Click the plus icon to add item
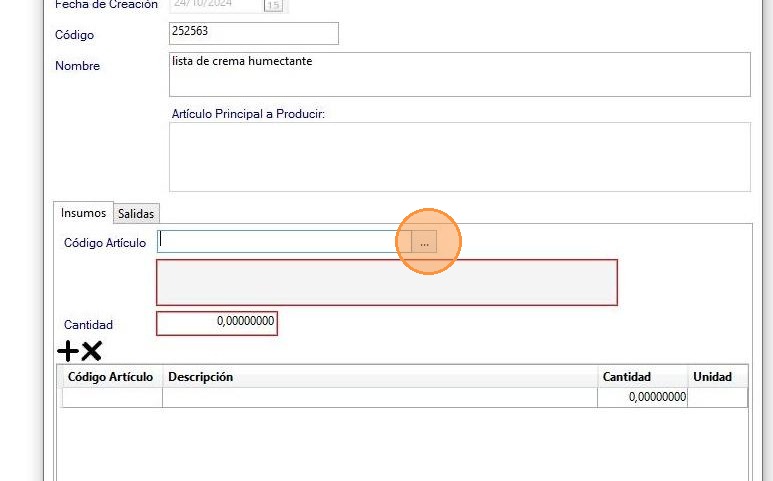The height and width of the screenshot is (481, 773). click(x=67, y=351)
